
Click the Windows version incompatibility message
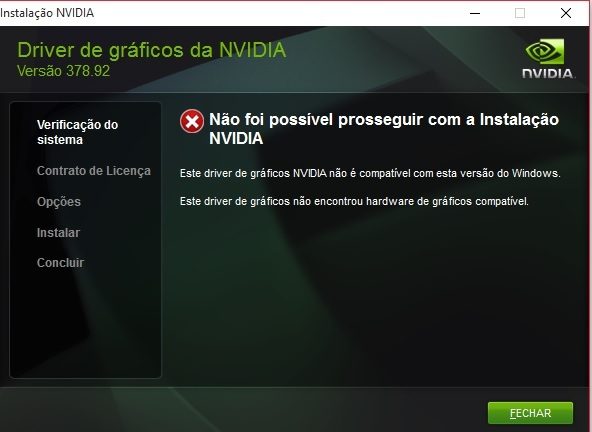370,173
